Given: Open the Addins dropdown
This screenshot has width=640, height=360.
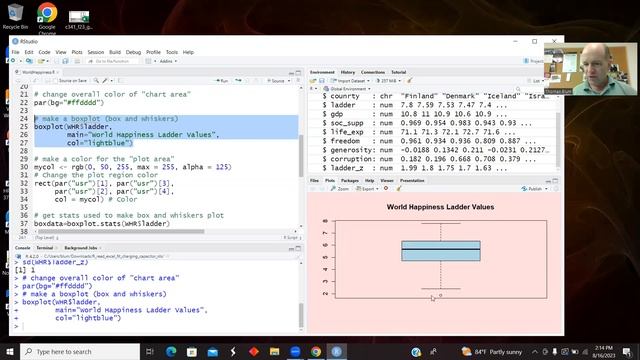Looking at the screenshot, I should [168, 61].
